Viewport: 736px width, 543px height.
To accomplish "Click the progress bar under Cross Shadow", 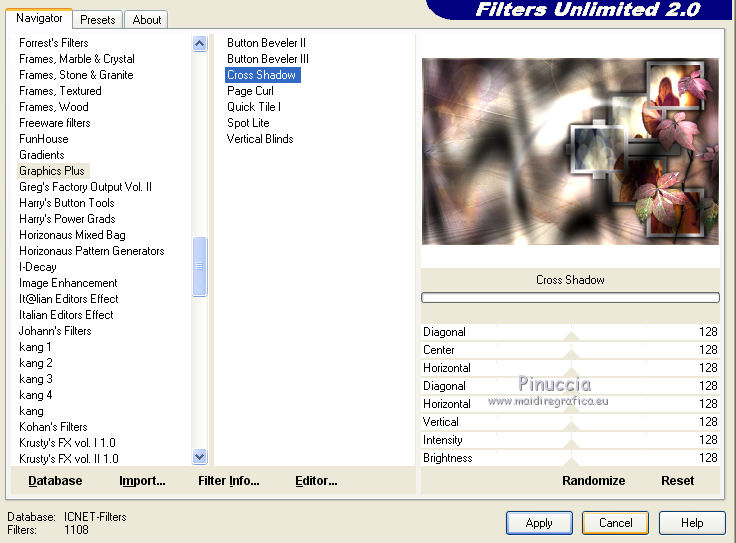I will [x=570, y=298].
